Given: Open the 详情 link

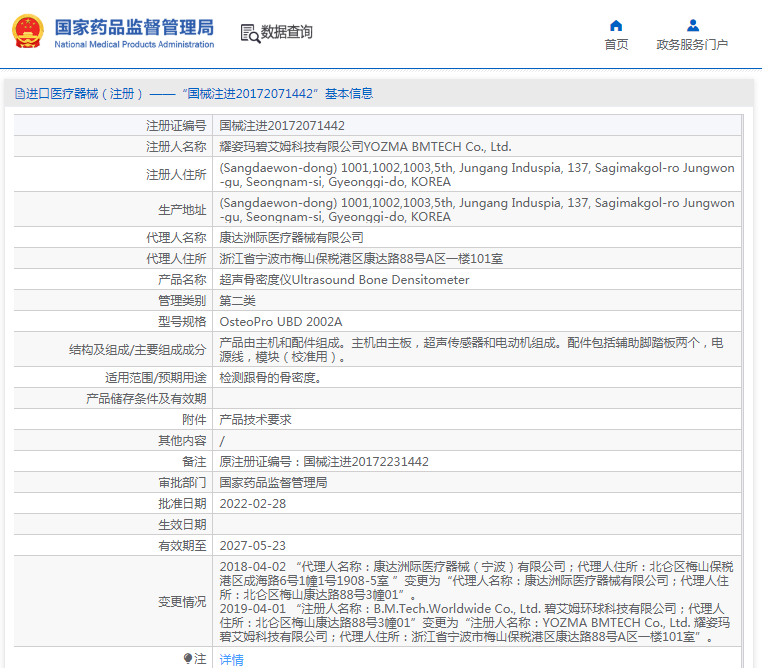Looking at the screenshot, I should (231, 659).
